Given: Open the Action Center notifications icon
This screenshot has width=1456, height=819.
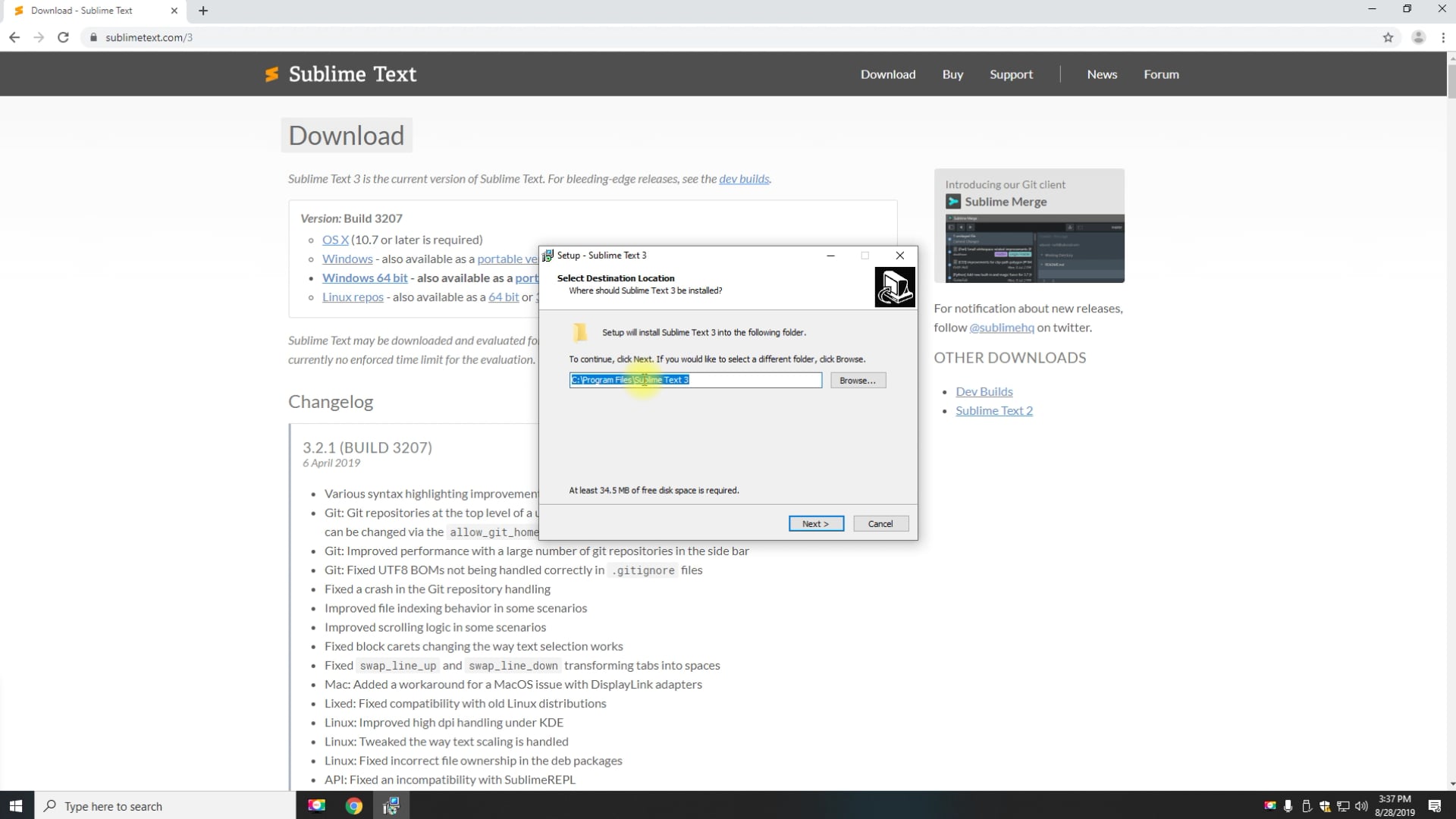Looking at the screenshot, I should pyautogui.click(x=1436, y=806).
